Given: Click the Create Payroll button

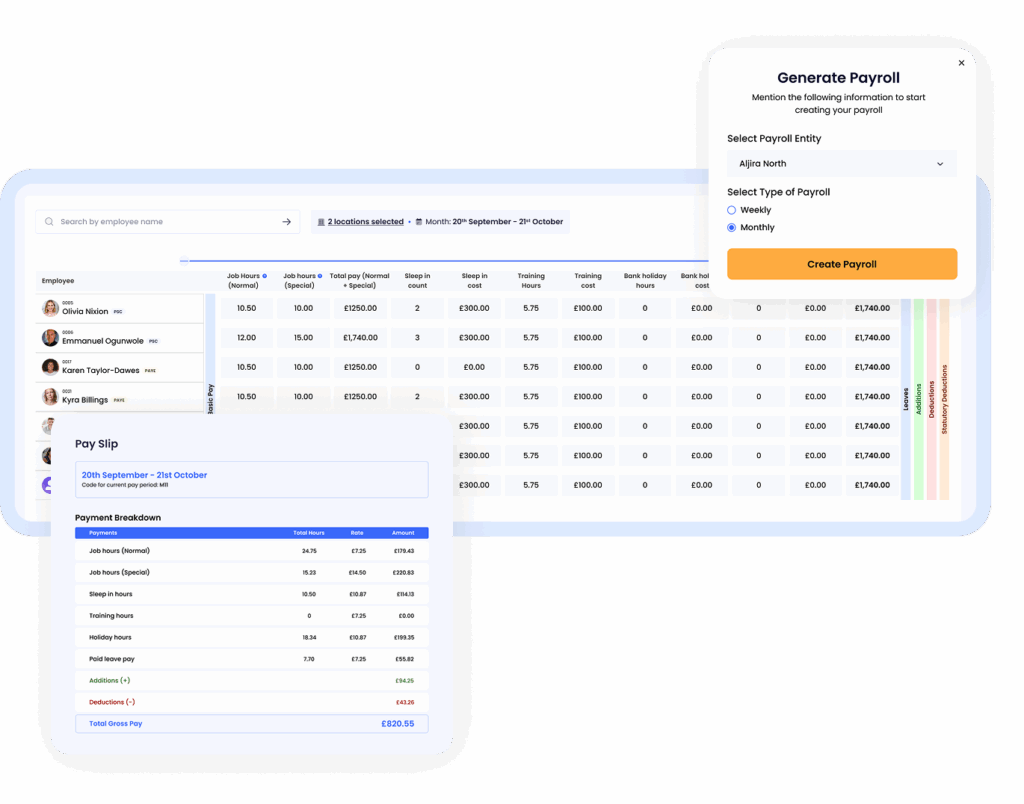Looking at the screenshot, I should pyautogui.click(x=841, y=264).
